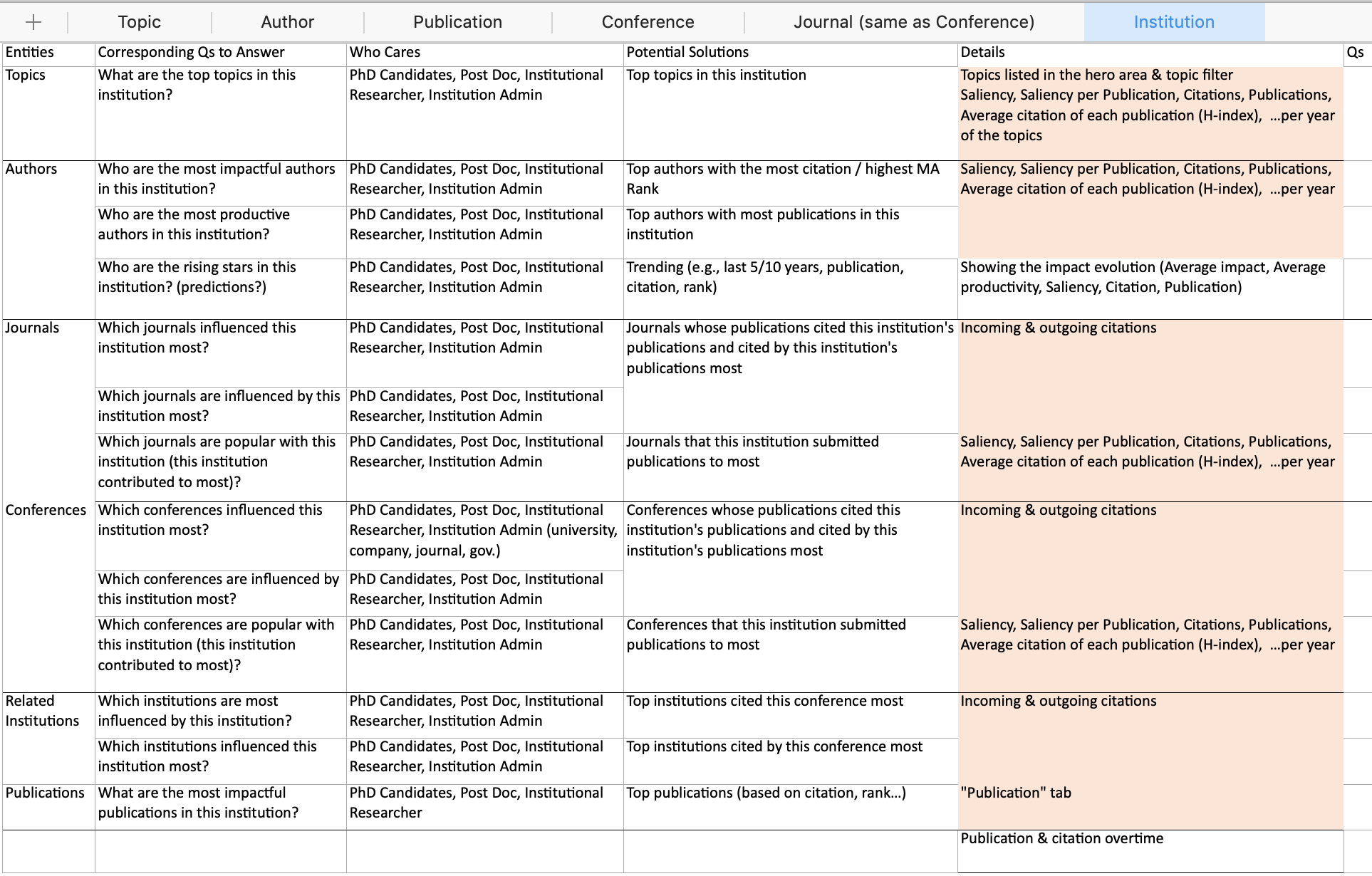Select 'Which conferences are influenced by this institution' cell
The width and height of the screenshot is (1372, 876).
click(x=221, y=593)
